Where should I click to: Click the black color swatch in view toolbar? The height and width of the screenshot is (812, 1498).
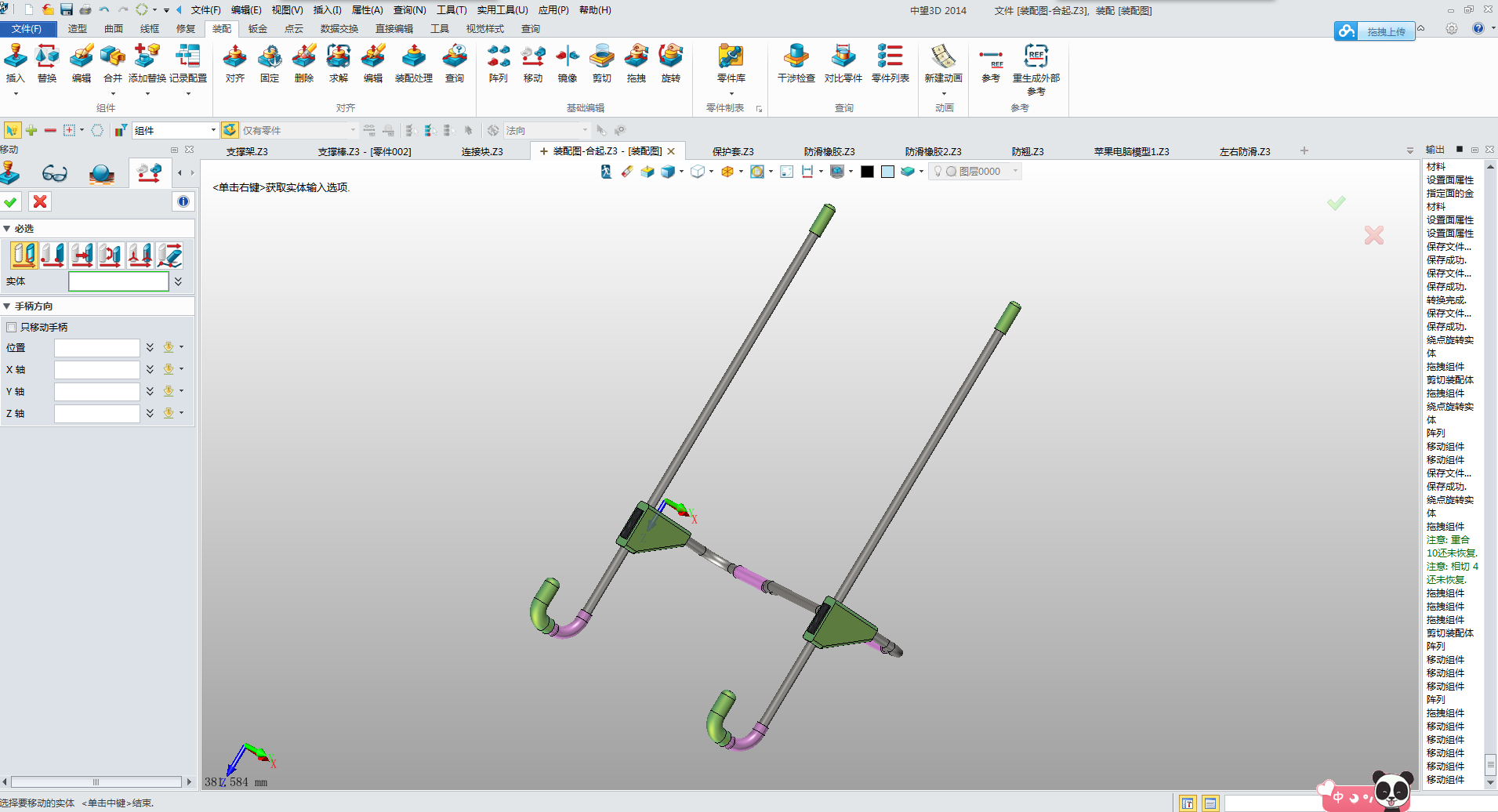tap(867, 172)
